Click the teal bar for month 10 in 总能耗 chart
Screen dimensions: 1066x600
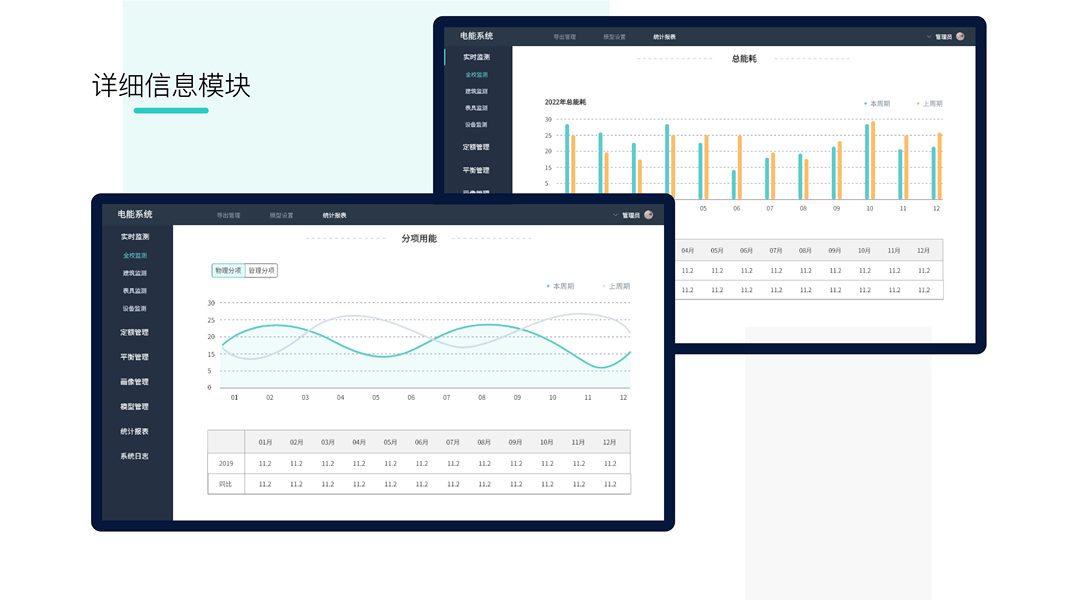click(x=867, y=162)
